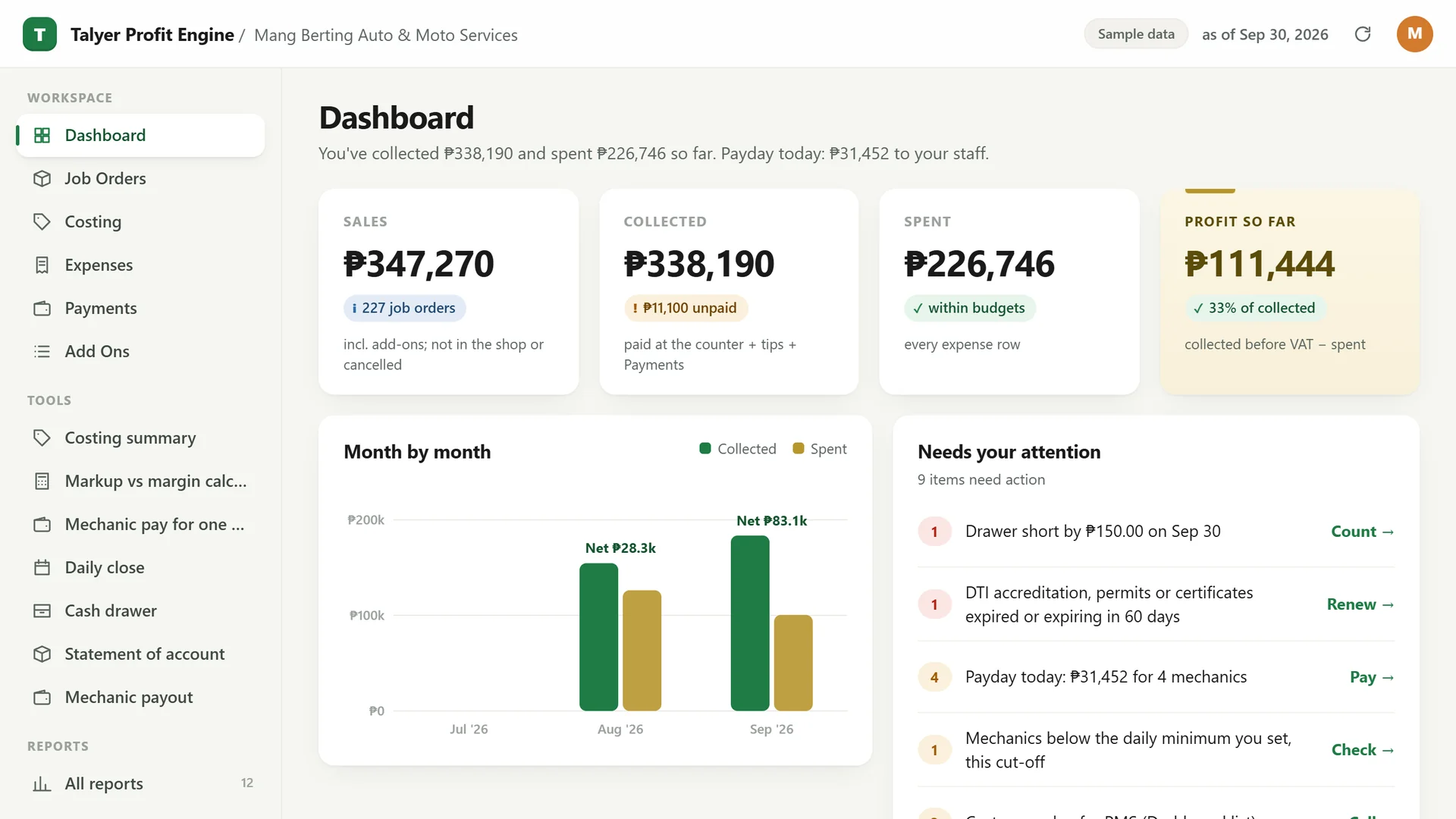Image resolution: width=1456 pixels, height=819 pixels.
Task: Click the Dashboard grid icon in sidebar
Action: click(x=42, y=135)
